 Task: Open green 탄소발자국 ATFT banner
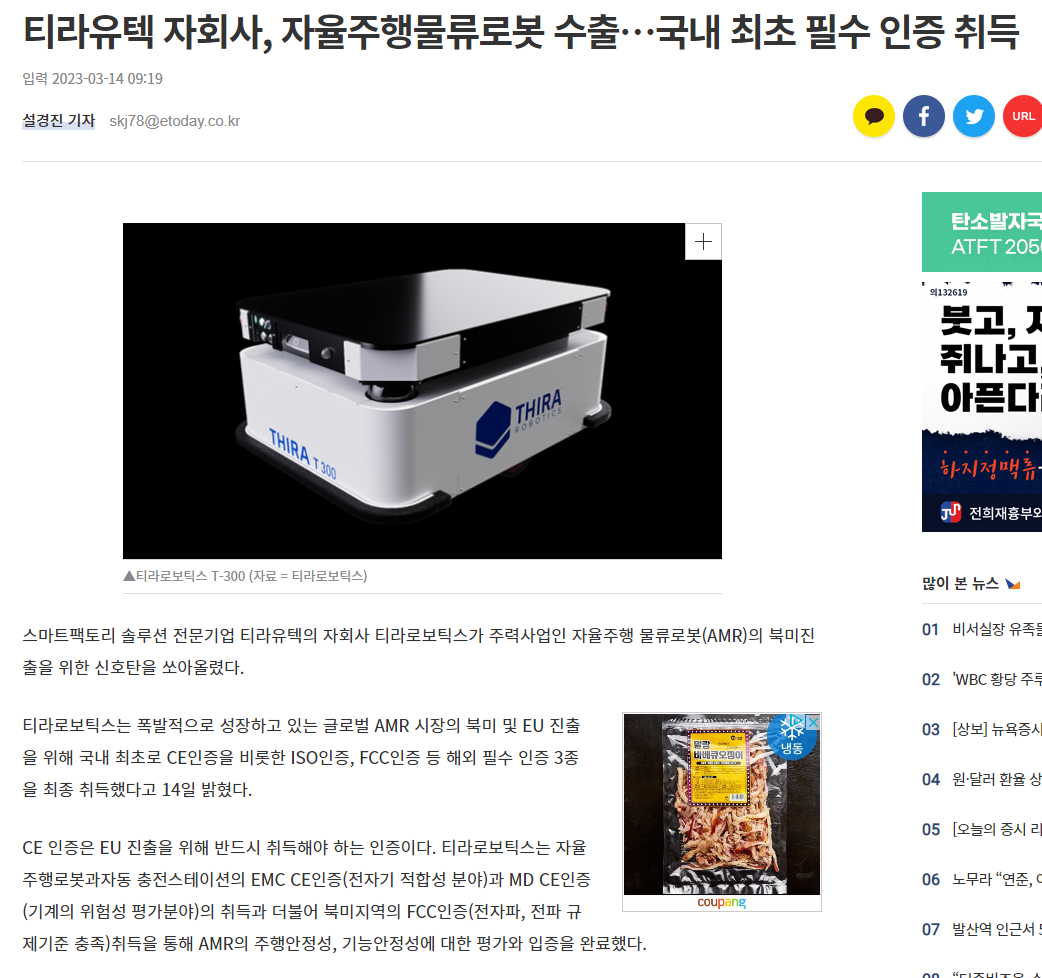coord(982,232)
